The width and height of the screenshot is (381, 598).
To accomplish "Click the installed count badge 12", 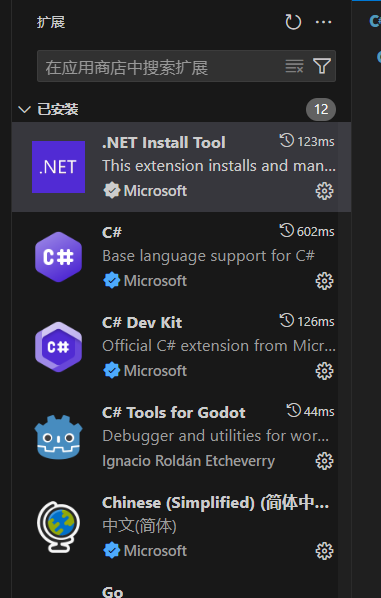I will tap(321, 109).
